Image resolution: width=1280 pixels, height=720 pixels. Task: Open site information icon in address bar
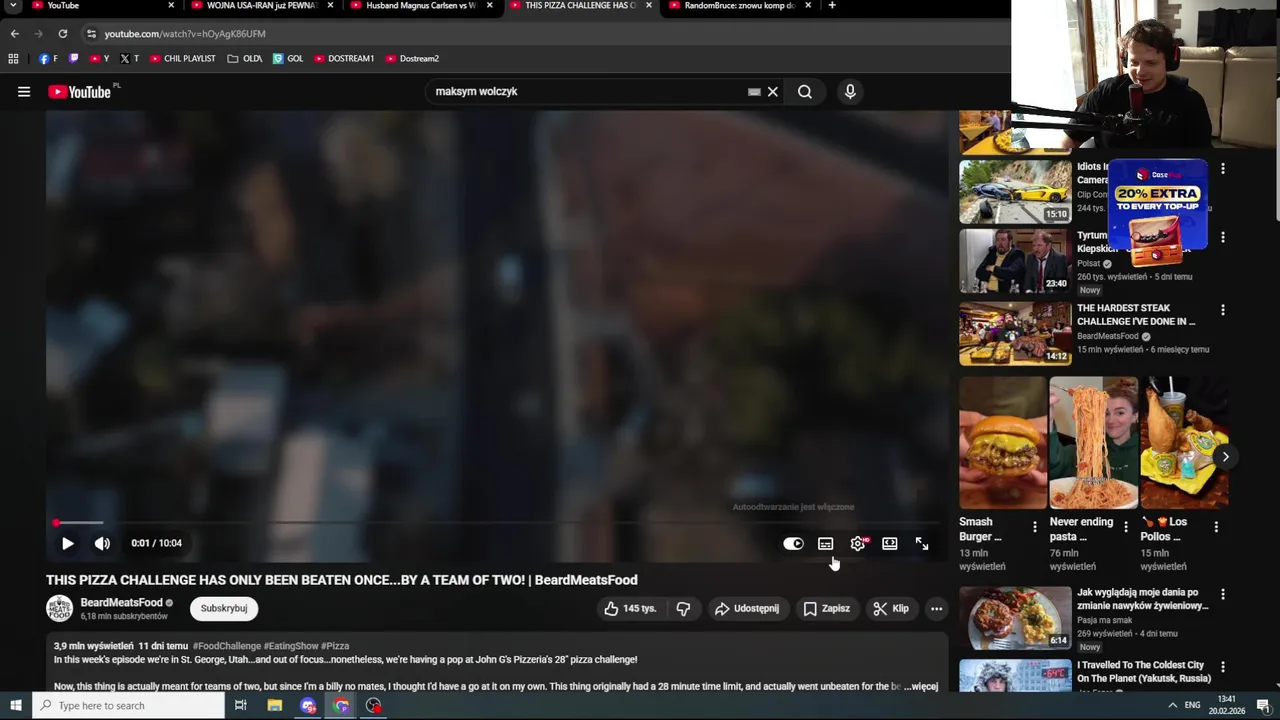92,34
